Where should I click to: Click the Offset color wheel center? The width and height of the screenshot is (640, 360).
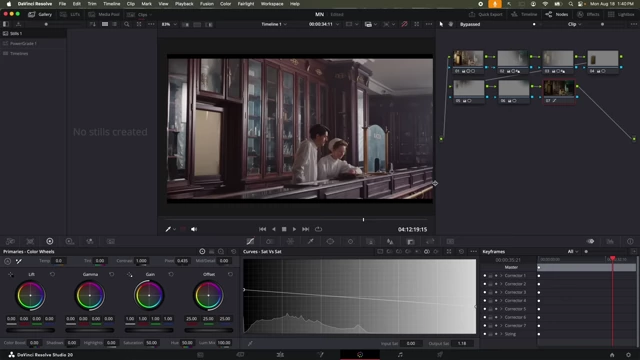click(208, 295)
